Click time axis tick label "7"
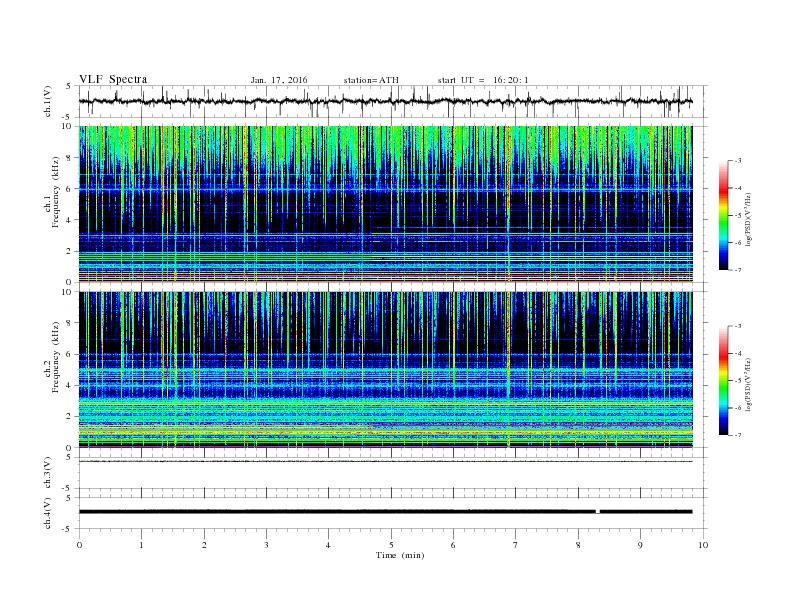This screenshot has height=612, width=792. point(516,545)
